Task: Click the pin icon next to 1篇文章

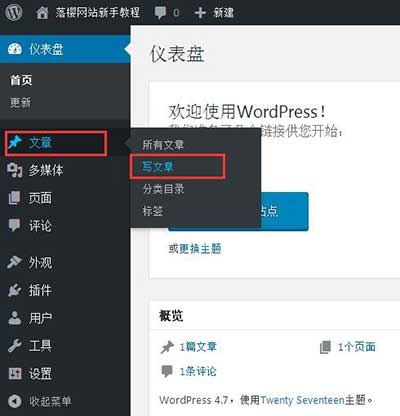Action: [x=167, y=347]
